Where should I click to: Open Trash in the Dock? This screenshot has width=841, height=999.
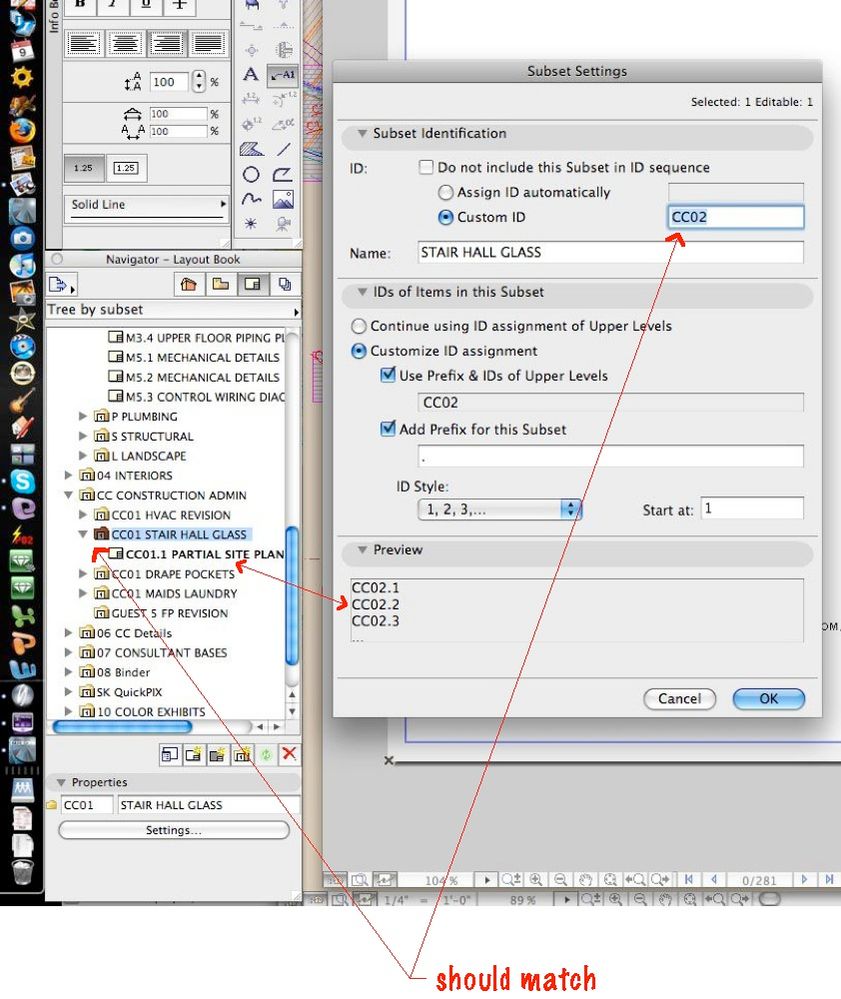pyautogui.click(x=22, y=872)
